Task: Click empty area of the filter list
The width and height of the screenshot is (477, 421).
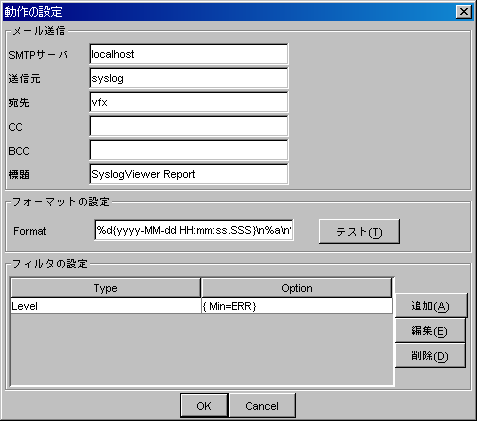Action: (x=202, y=349)
